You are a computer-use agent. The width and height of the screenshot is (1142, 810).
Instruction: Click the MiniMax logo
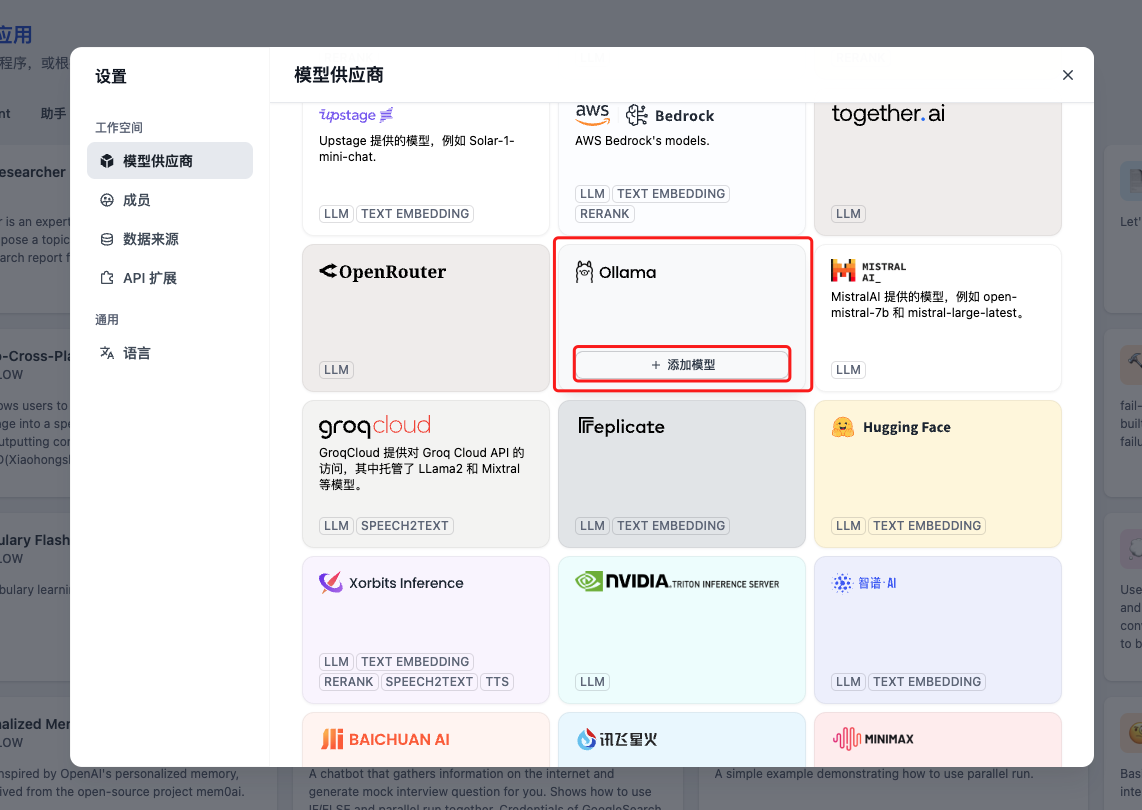tap(873, 739)
